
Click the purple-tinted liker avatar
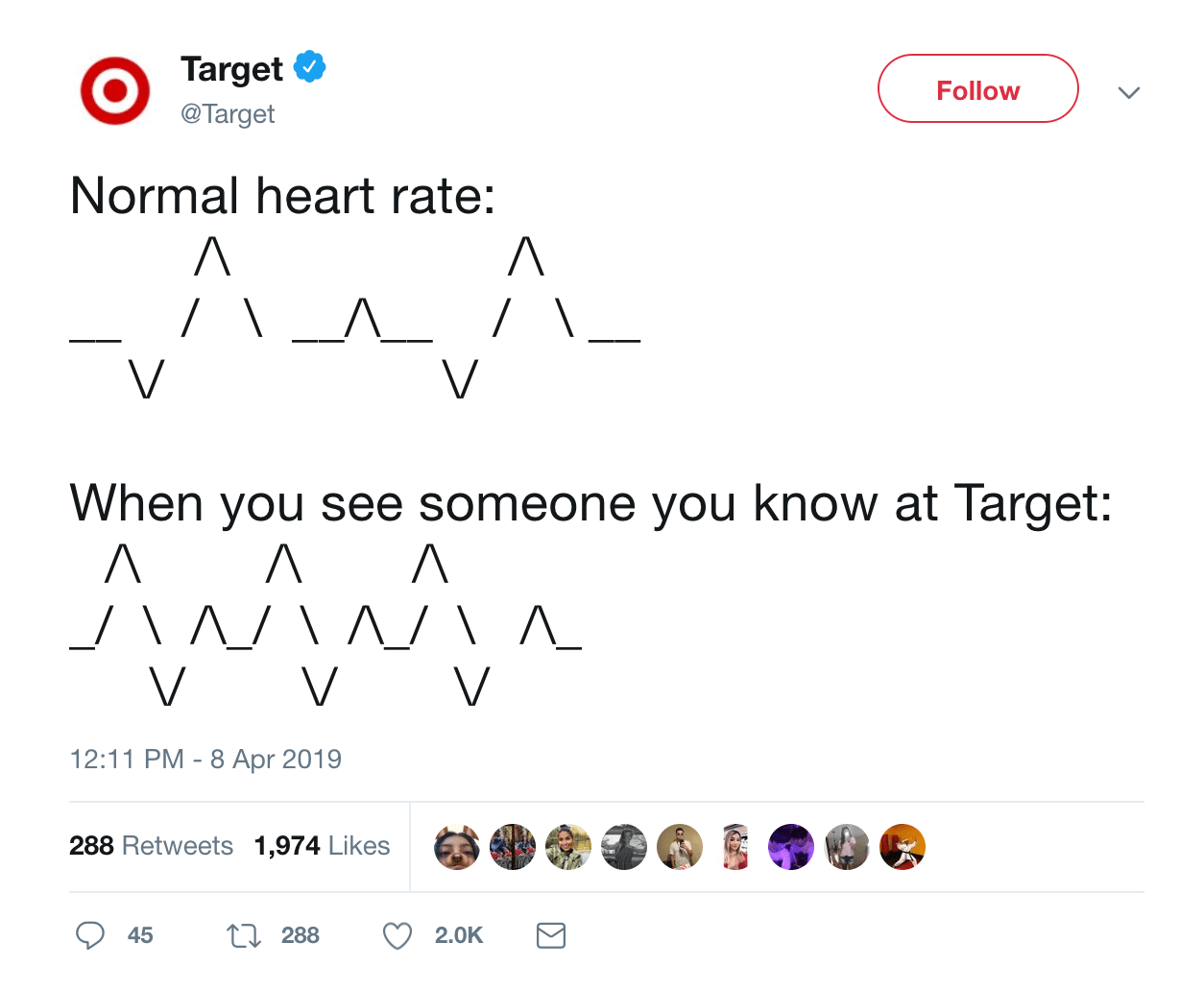point(790,846)
